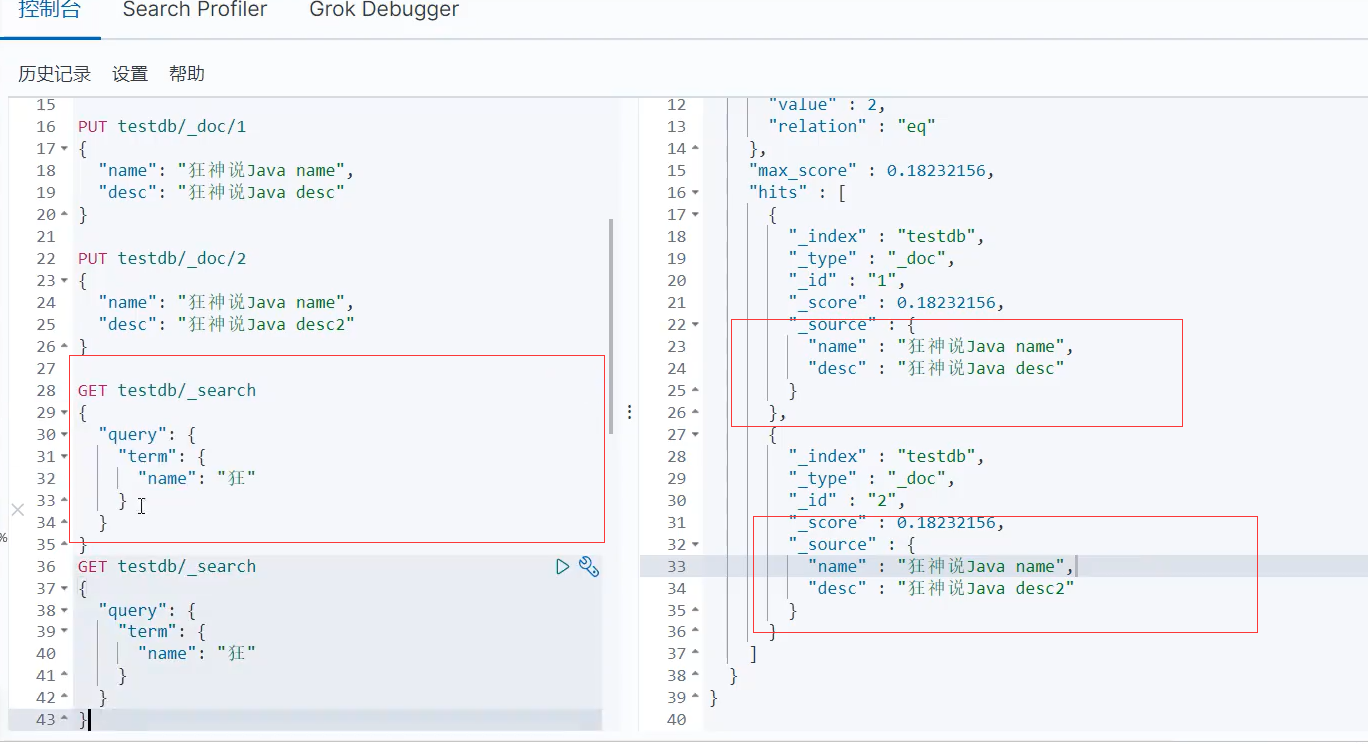Fold the "hits" array at response line 16
This screenshot has height=744, width=1368.
pos(696,193)
